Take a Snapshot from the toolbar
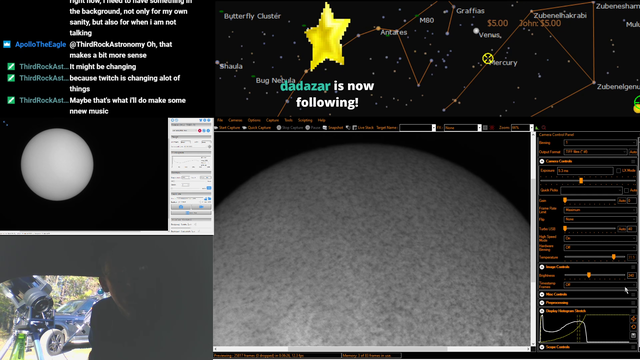640x360 pixels. pos(333,128)
